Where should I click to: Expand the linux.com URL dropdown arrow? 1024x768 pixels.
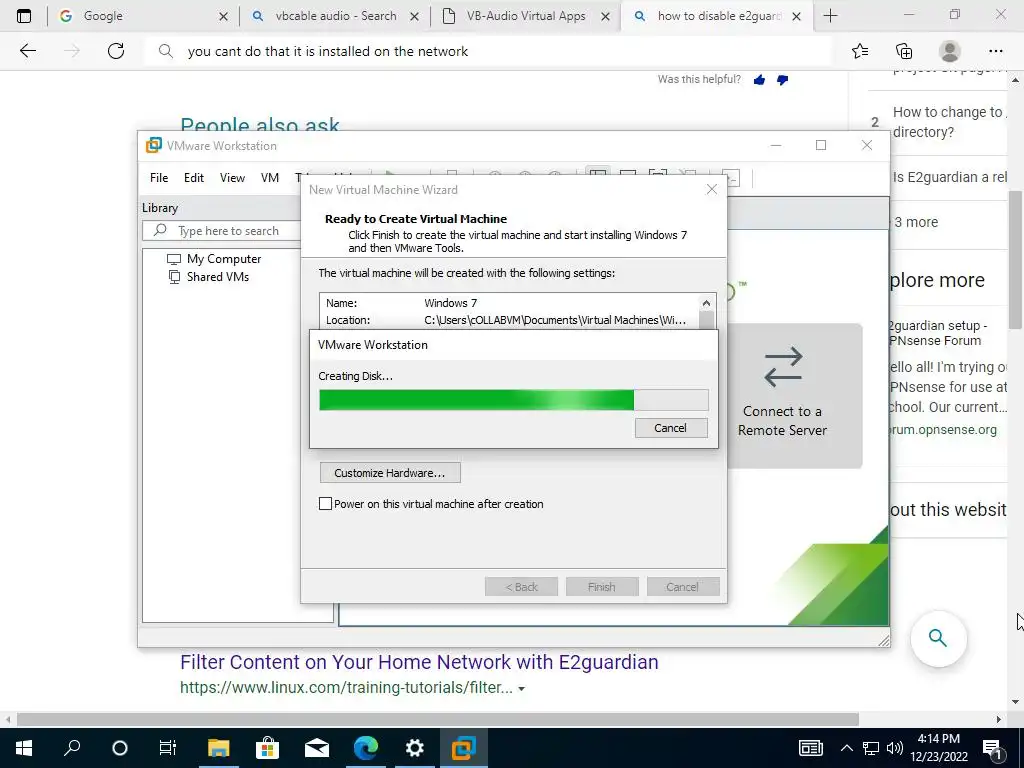[x=521, y=688]
